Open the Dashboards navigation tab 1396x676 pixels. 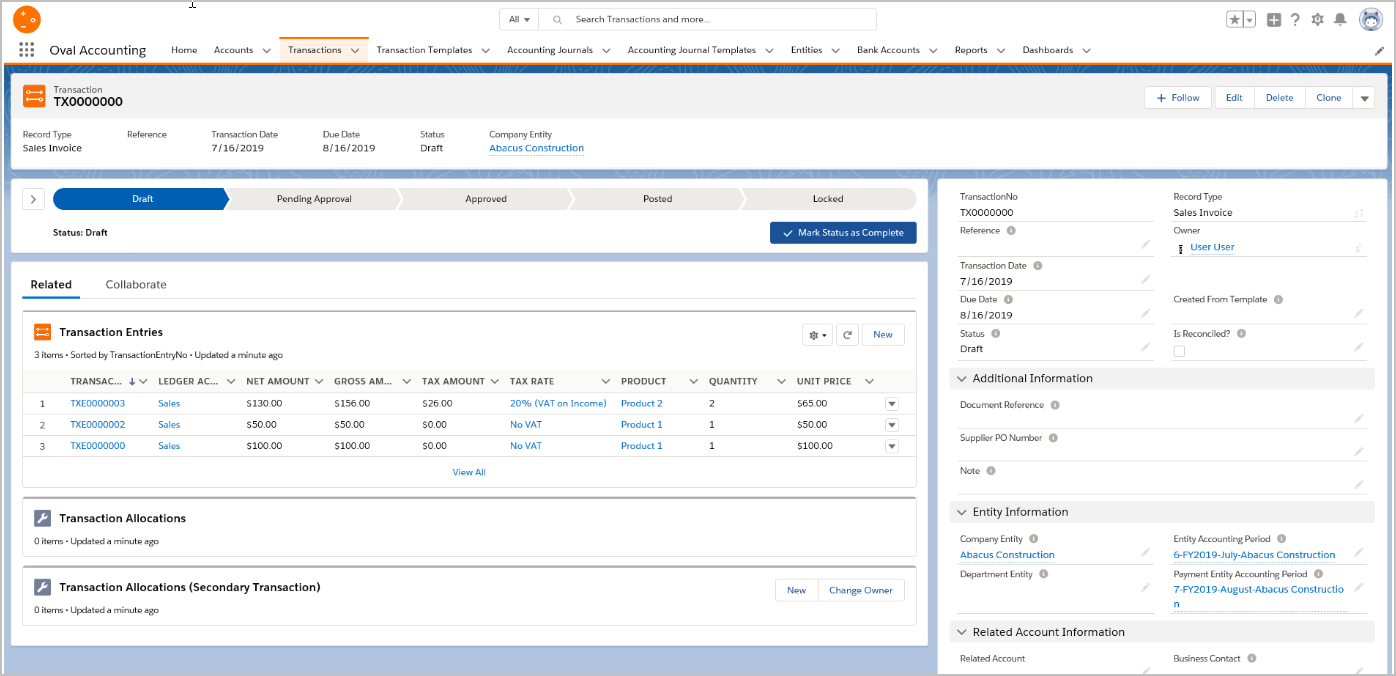click(1047, 50)
